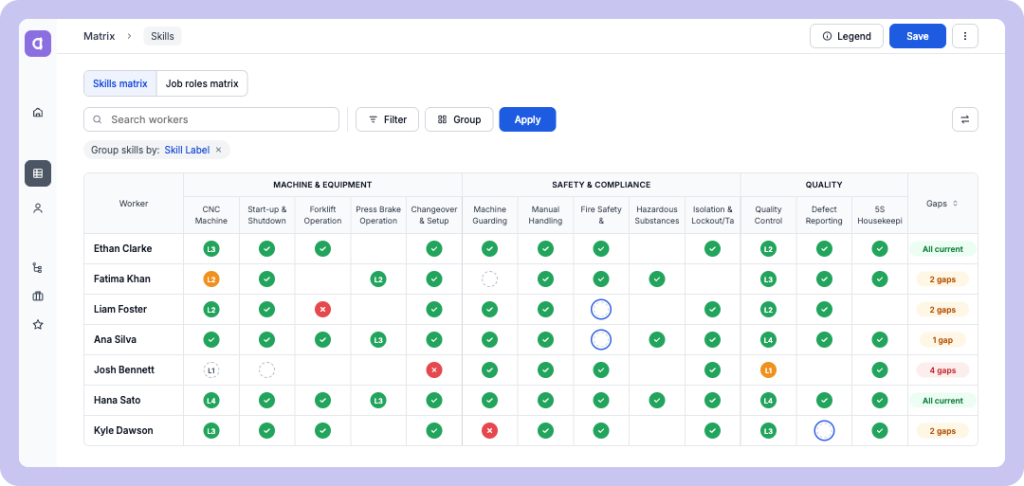This screenshot has width=1024, height=486.
Task: Open the Group options
Action: point(459,120)
